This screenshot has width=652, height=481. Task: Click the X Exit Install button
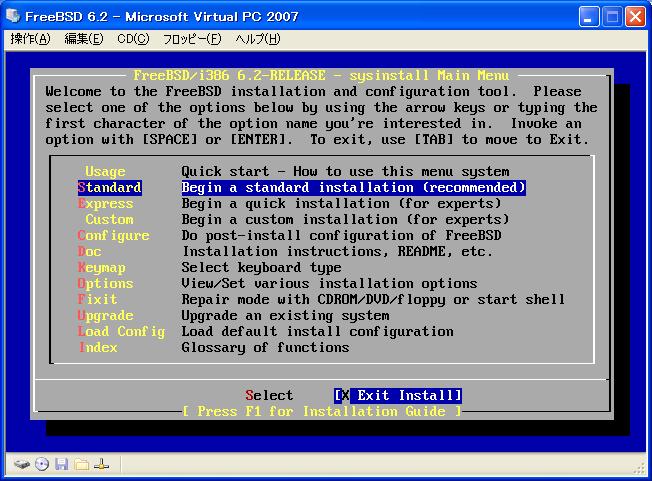click(x=398, y=395)
